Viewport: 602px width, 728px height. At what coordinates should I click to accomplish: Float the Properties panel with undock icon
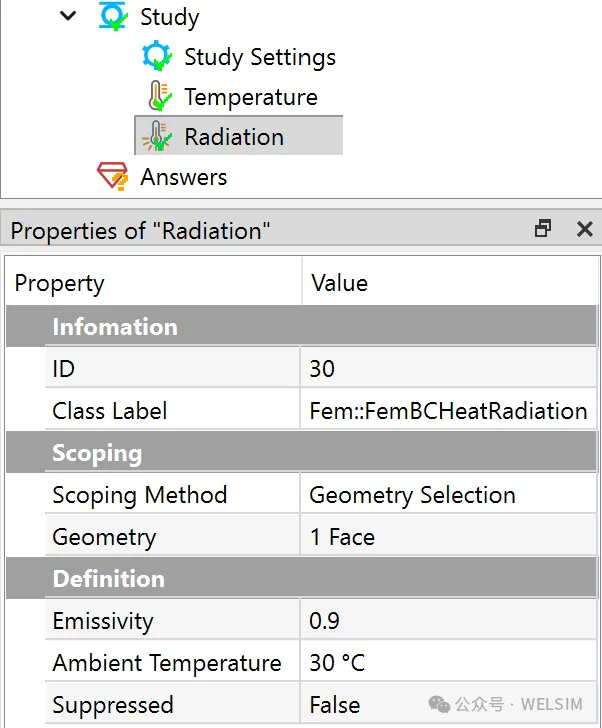543,229
